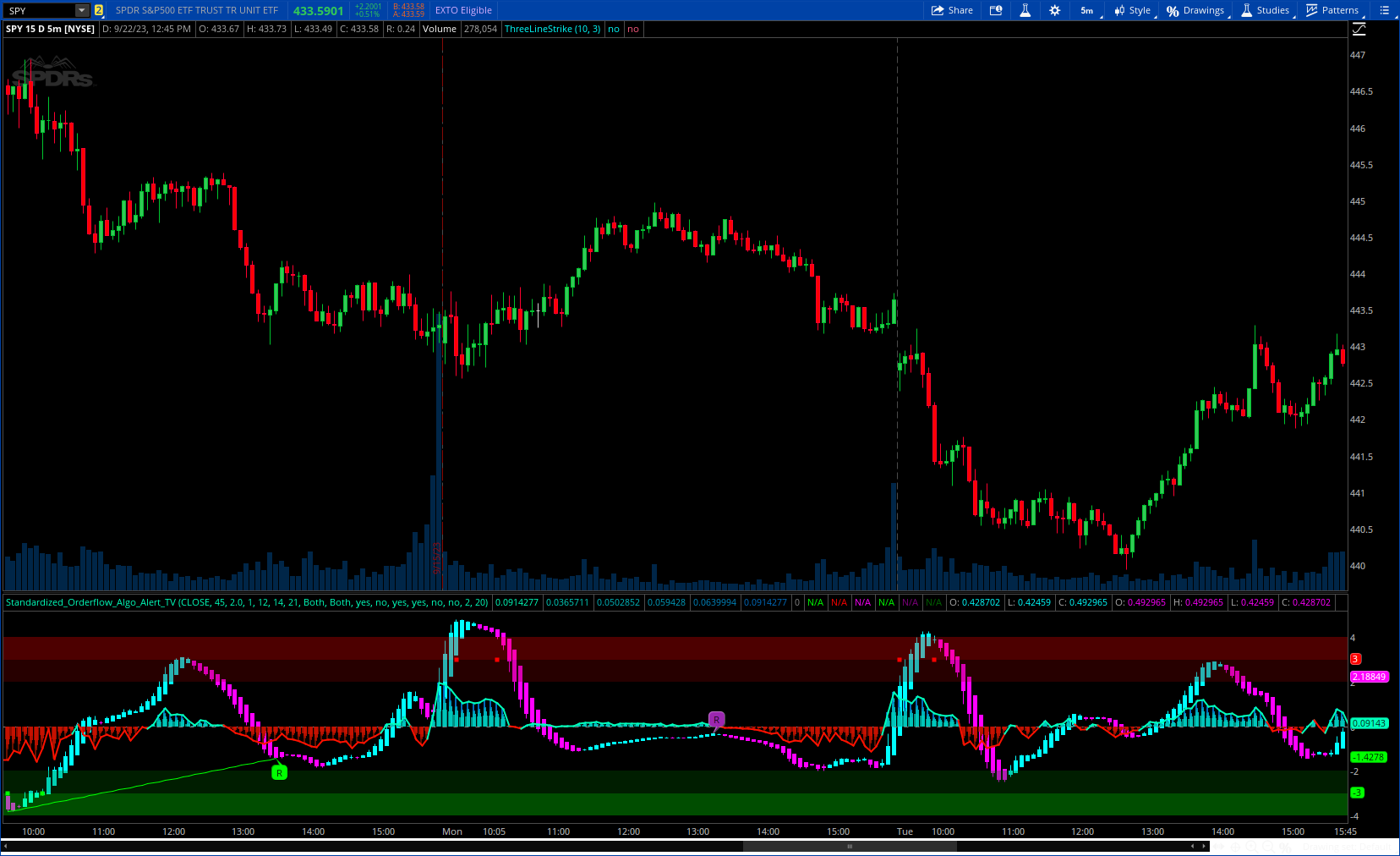Open the alert/order entry icon beside Share

(996, 10)
